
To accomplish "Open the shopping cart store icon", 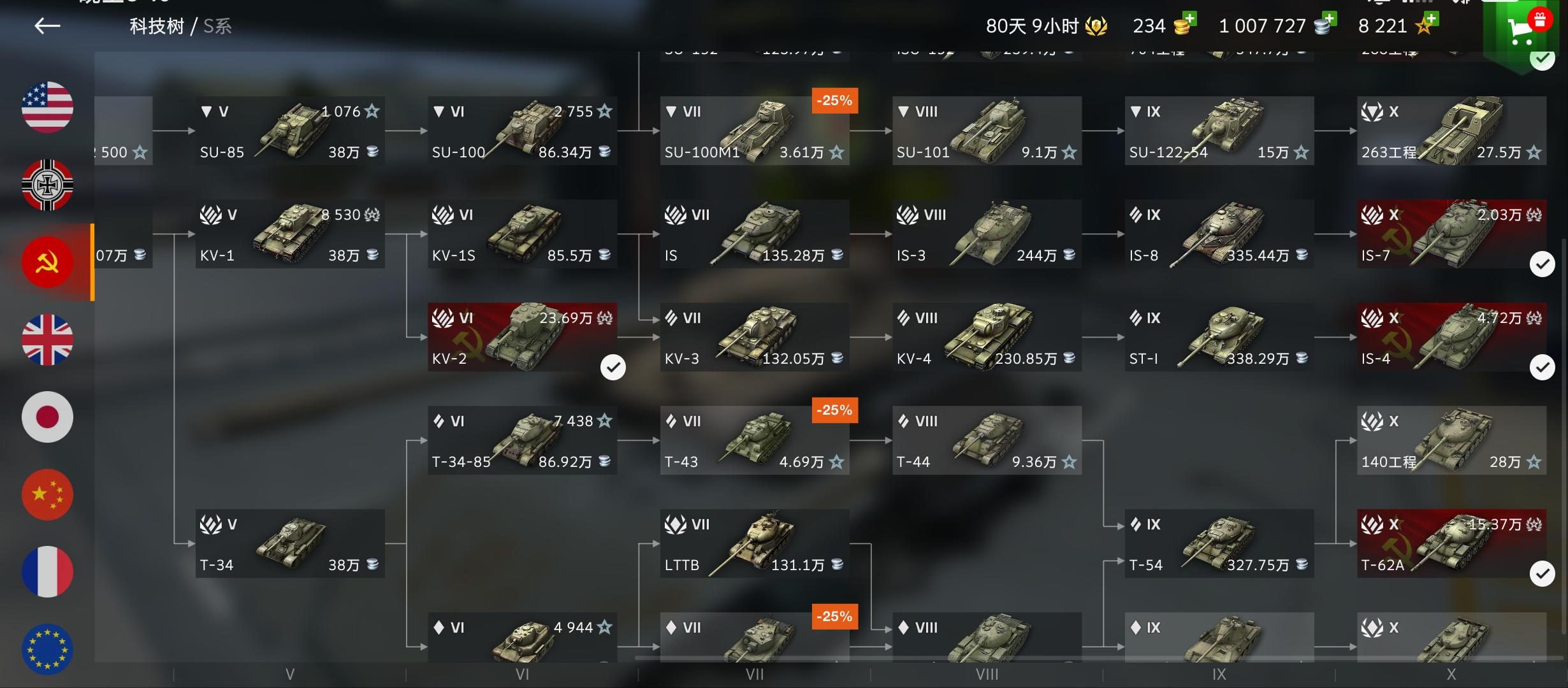I will (x=1525, y=29).
